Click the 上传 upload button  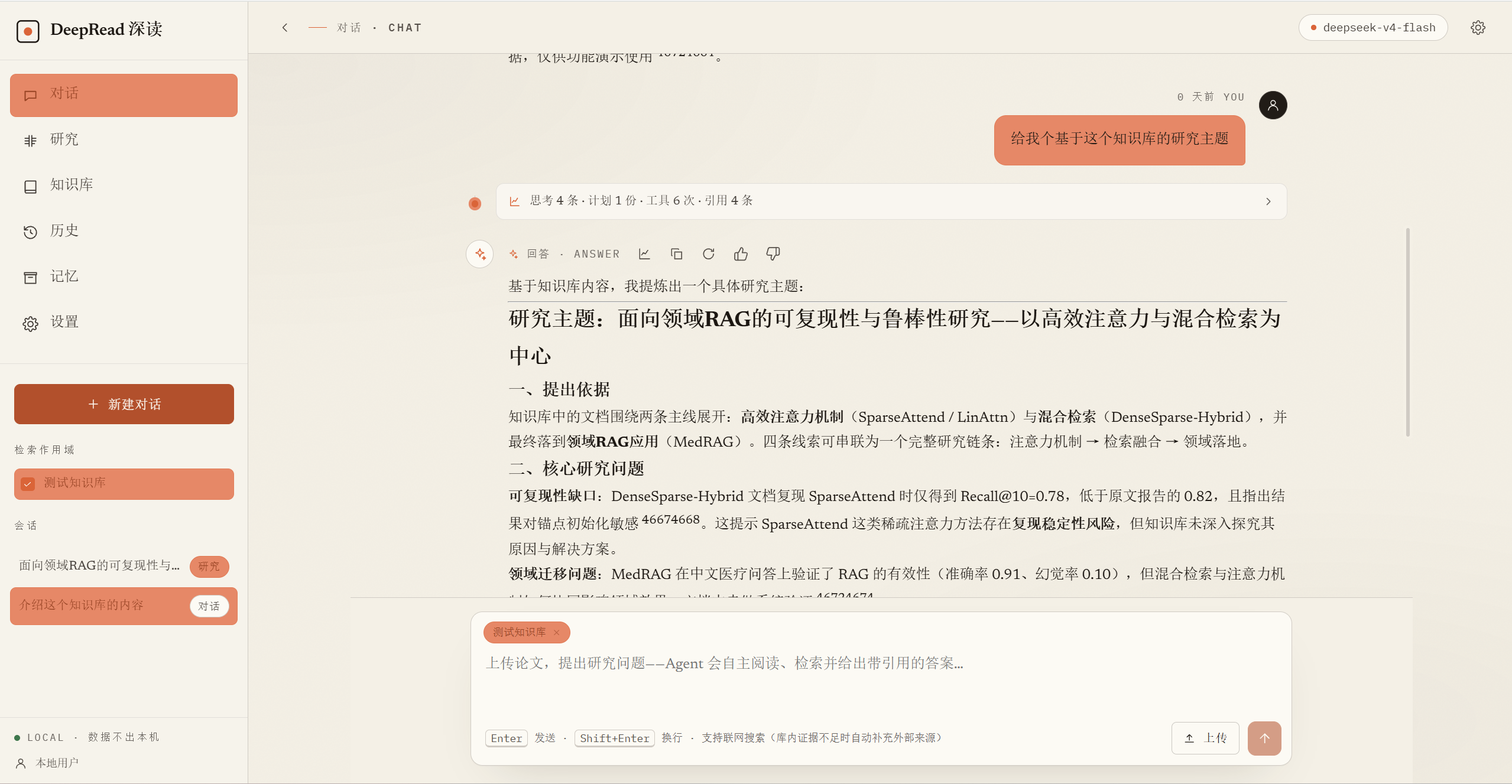coord(1205,738)
